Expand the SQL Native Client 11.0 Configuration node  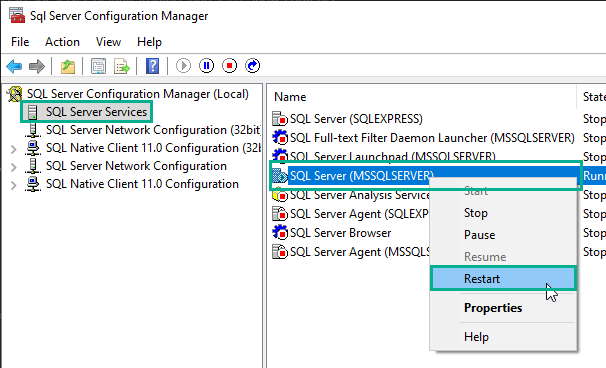[14, 185]
